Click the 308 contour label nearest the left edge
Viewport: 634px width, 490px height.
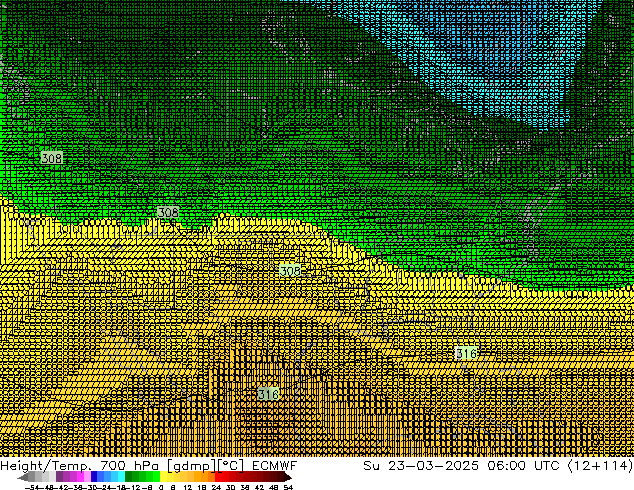[x=52, y=158]
